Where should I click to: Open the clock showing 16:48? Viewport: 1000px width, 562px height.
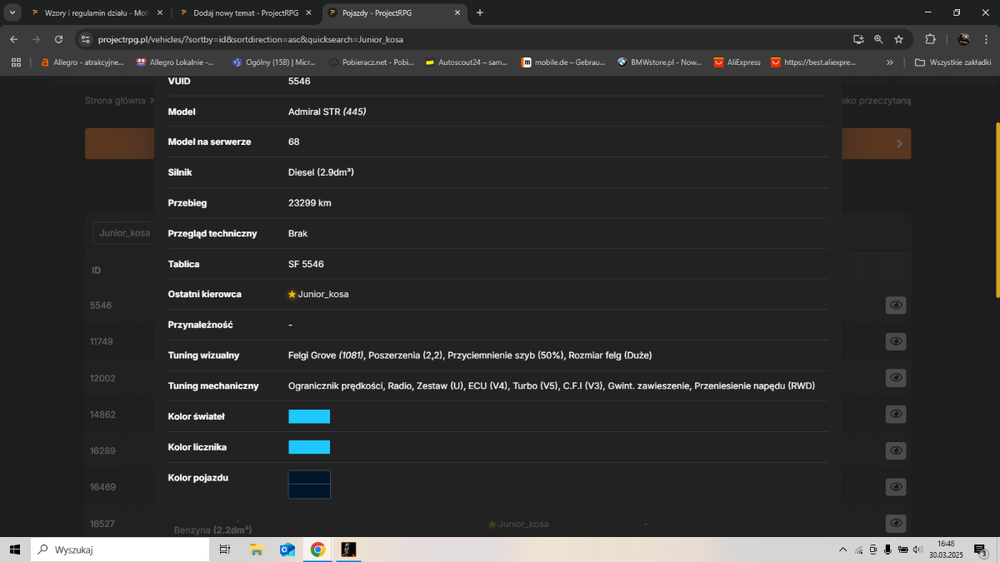point(946,549)
